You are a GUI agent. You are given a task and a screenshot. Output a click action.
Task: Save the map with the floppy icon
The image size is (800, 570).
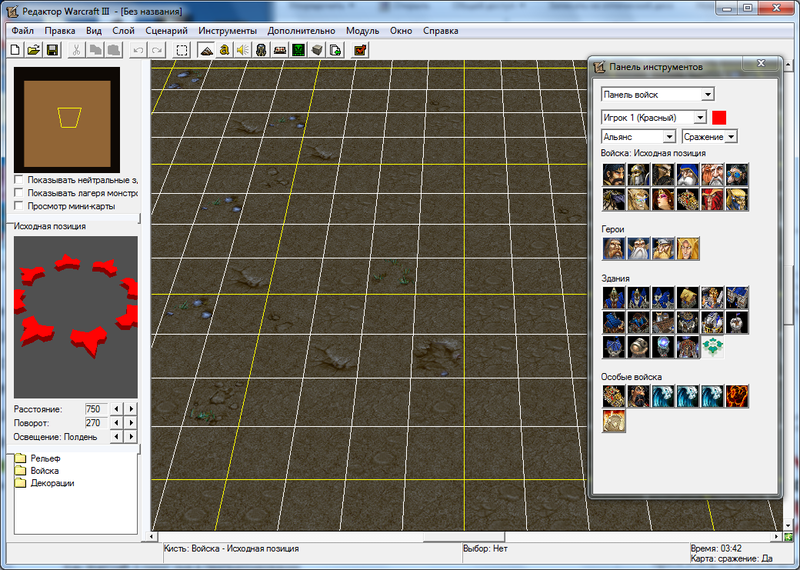tap(52, 50)
